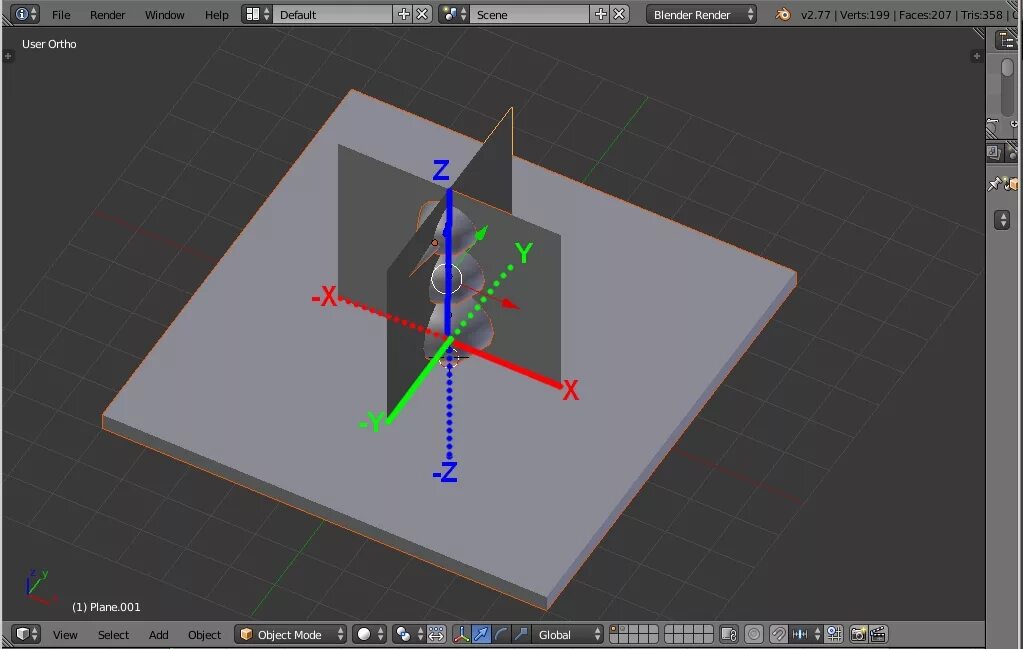Toggle proportional editing circle icon
This screenshot has height=649, width=1023.
754,635
